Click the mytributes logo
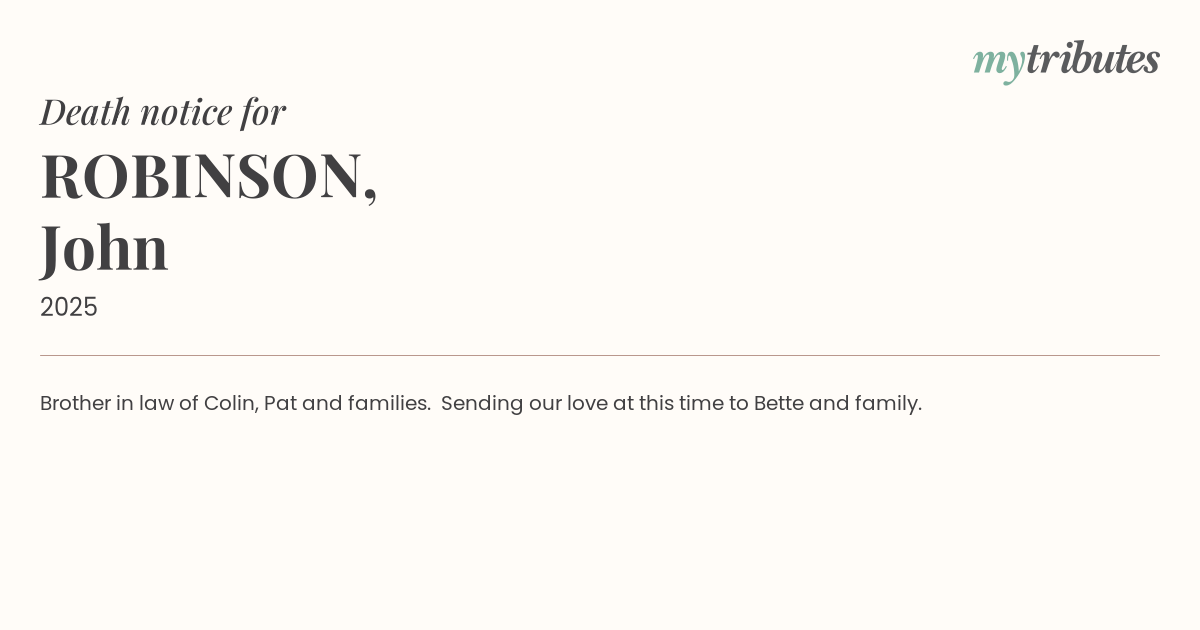This screenshot has width=1200, height=630. [x=1066, y=60]
